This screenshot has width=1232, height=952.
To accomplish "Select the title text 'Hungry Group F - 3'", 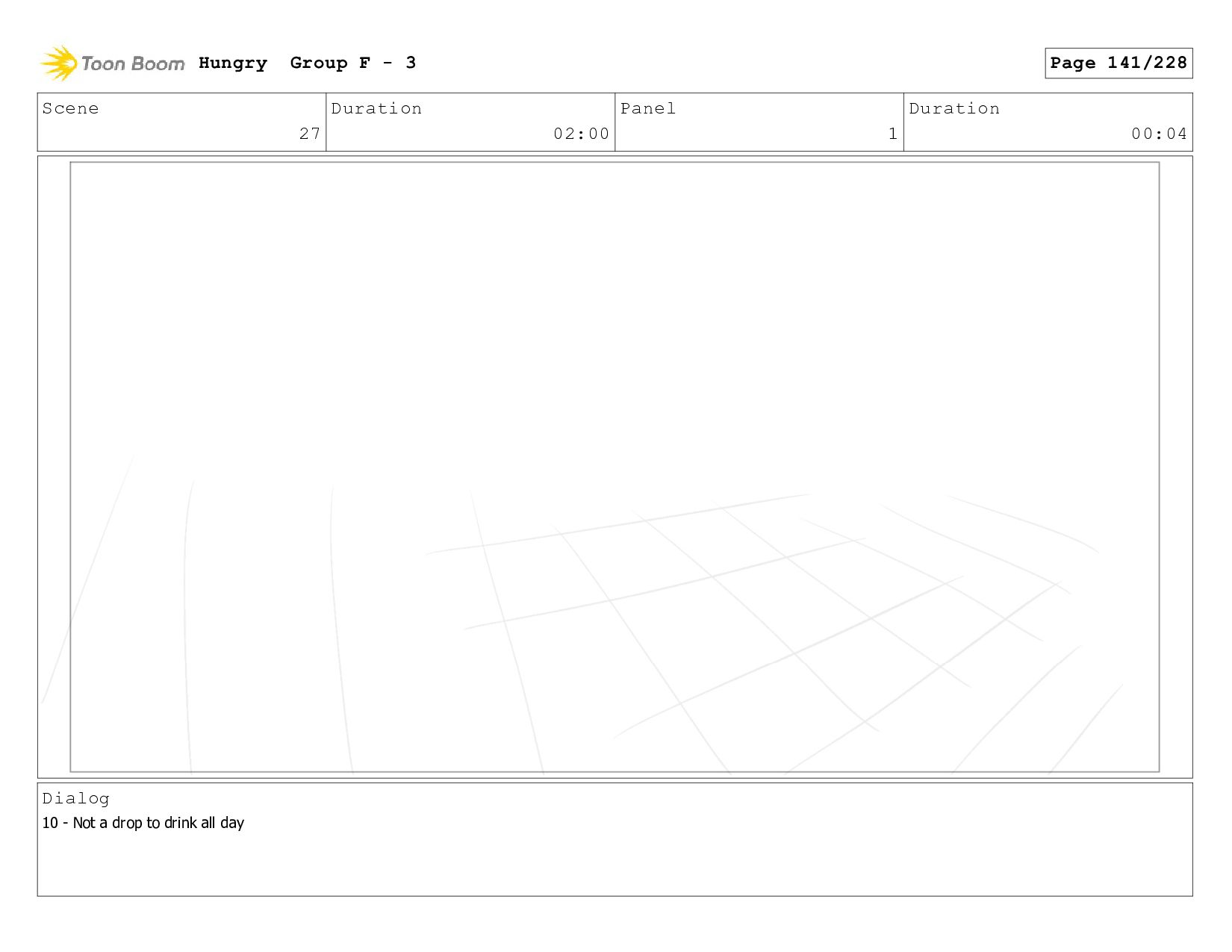I will [x=307, y=63].
